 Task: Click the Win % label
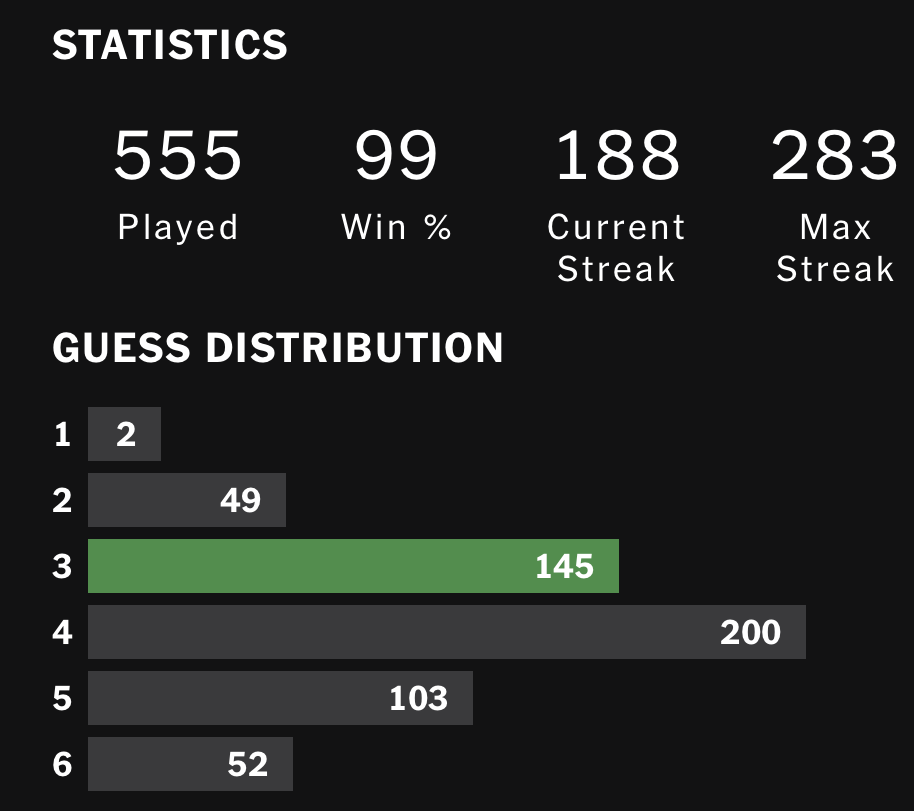(396, 228)
